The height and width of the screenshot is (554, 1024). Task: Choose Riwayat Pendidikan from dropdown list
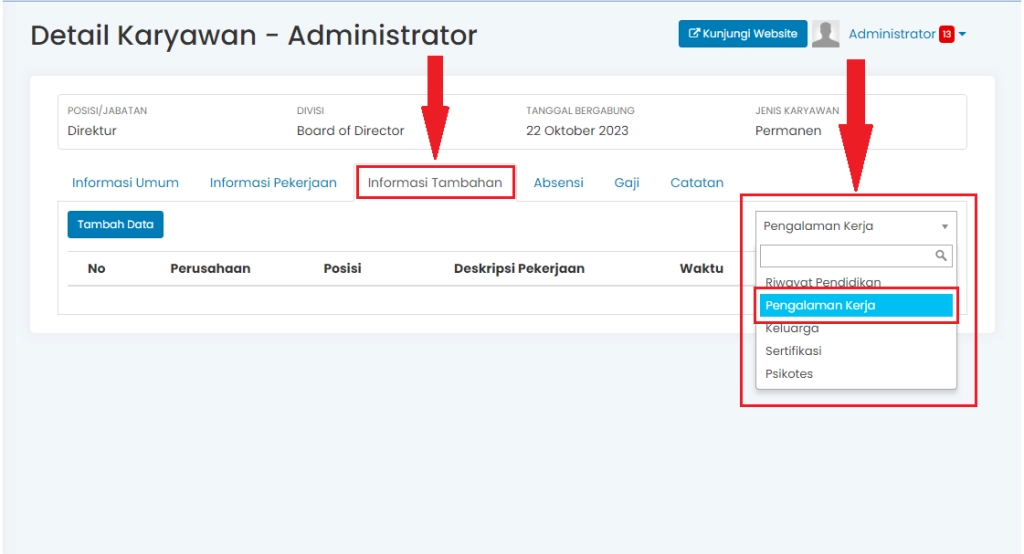click(x=822, y=283)
